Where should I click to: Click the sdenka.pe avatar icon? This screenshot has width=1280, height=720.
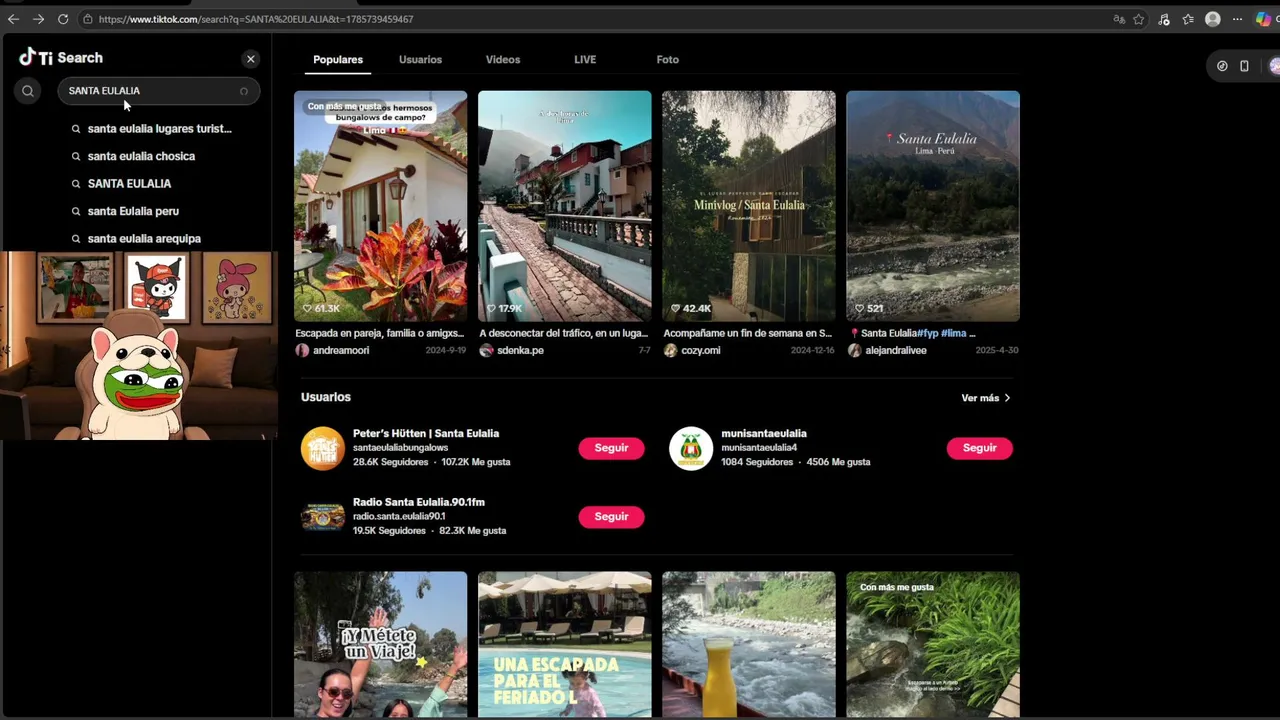click(x=486, y=351)
